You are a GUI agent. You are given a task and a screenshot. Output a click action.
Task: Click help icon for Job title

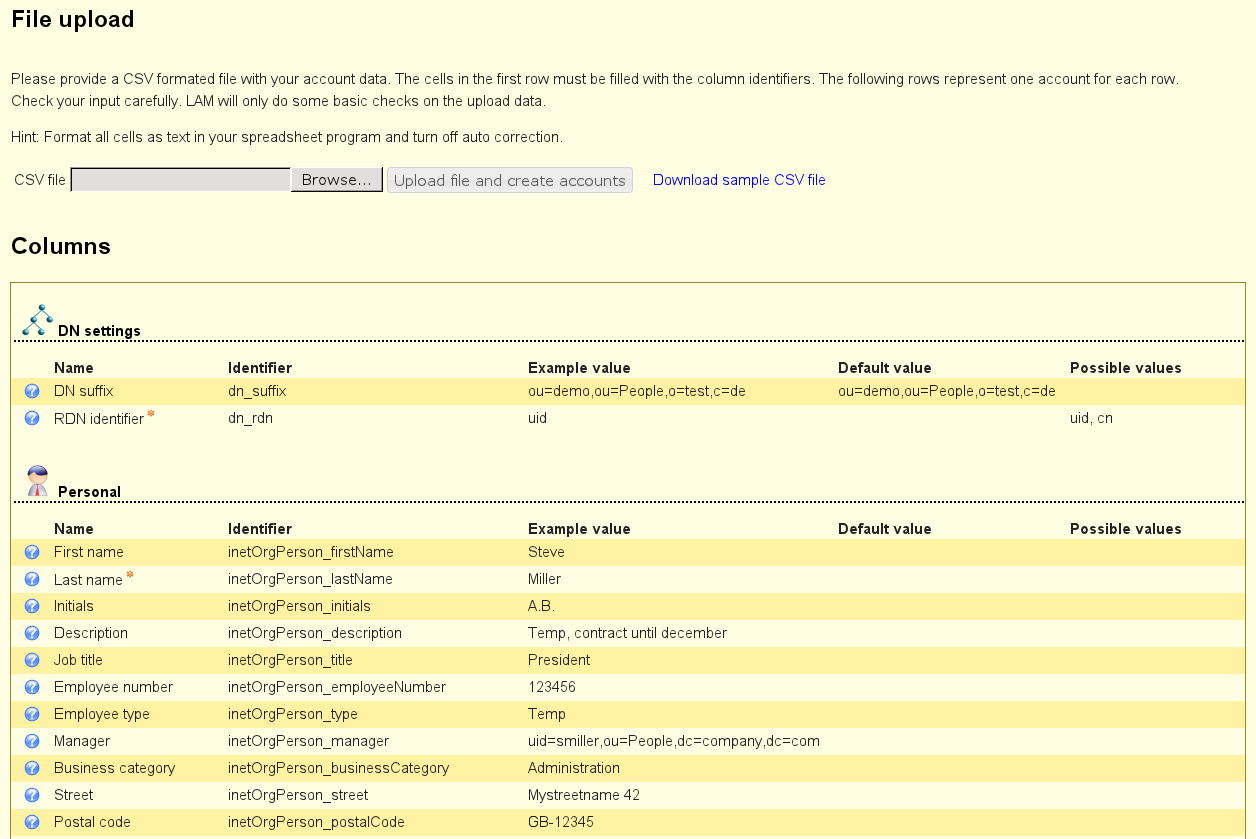32,660
